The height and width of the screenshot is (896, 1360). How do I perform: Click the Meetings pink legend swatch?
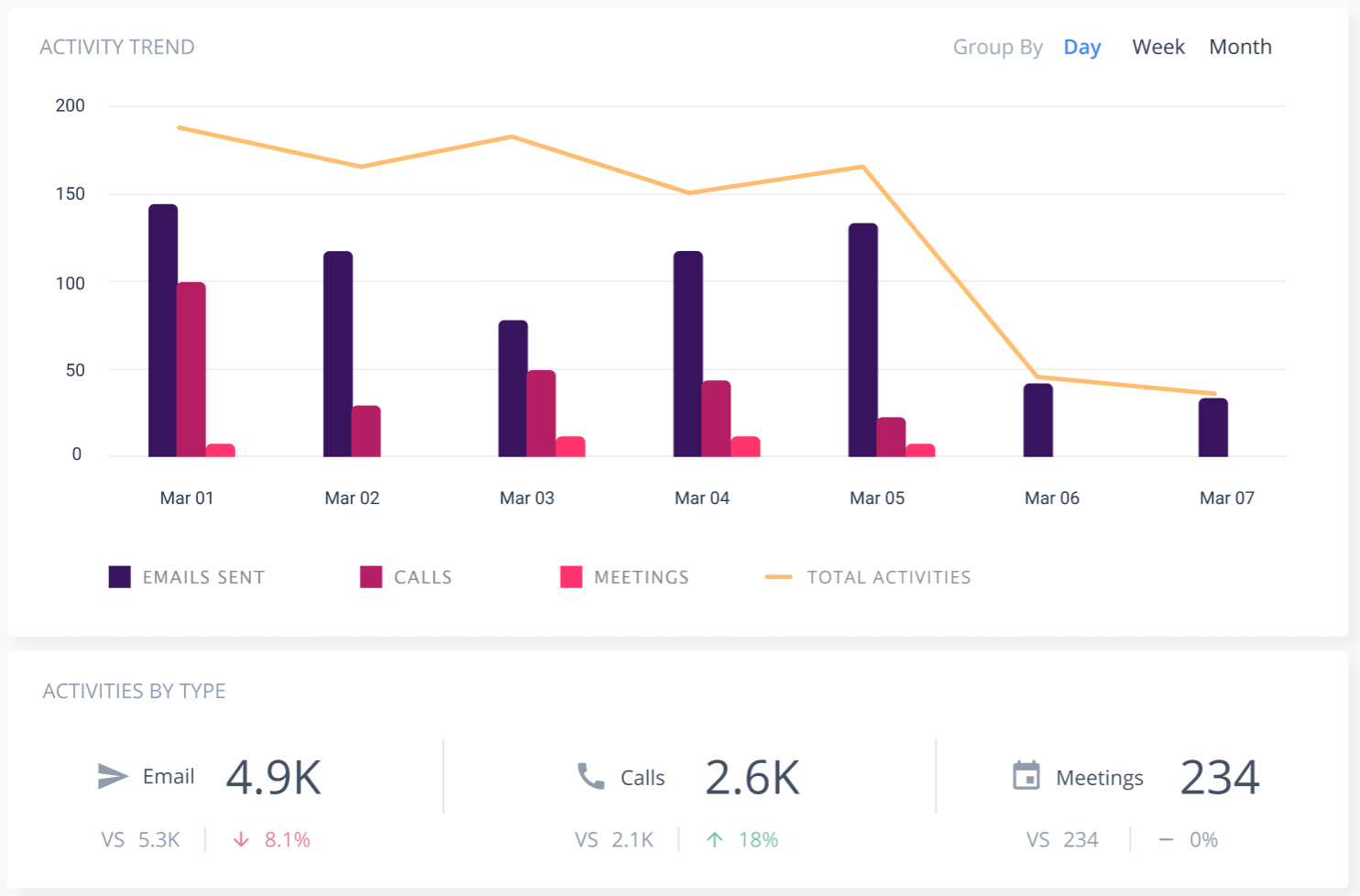[571, 577]
